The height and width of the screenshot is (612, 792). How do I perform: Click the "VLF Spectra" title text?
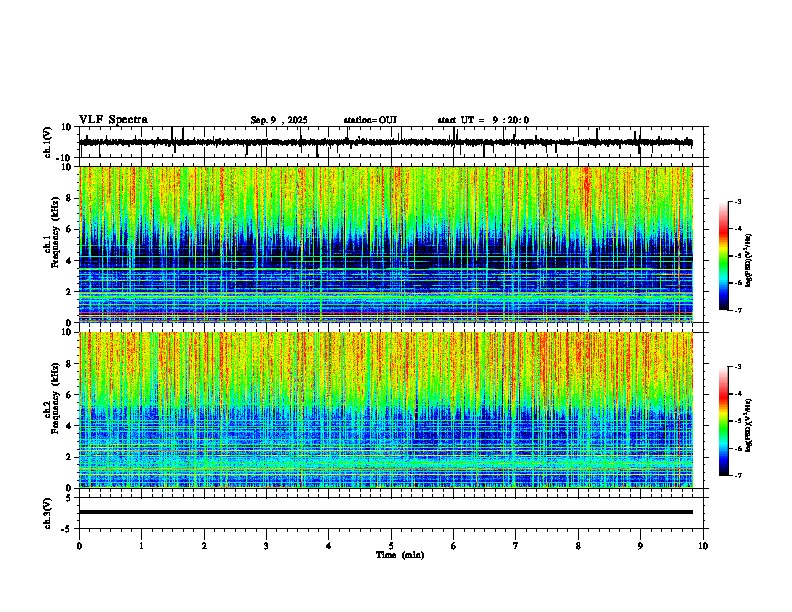click(113, 120)
